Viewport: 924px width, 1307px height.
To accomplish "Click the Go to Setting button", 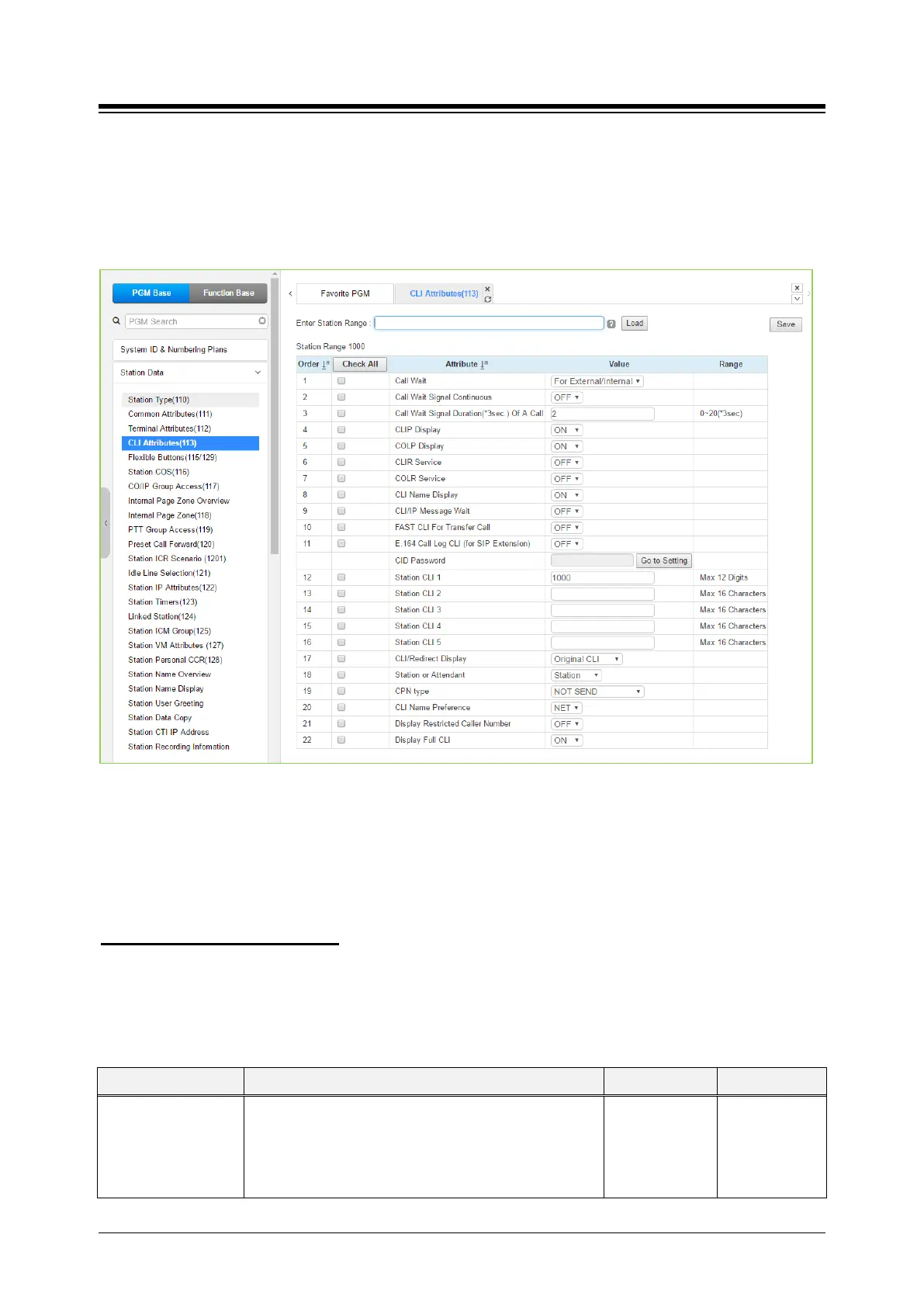I will click(x=664, y=560).
